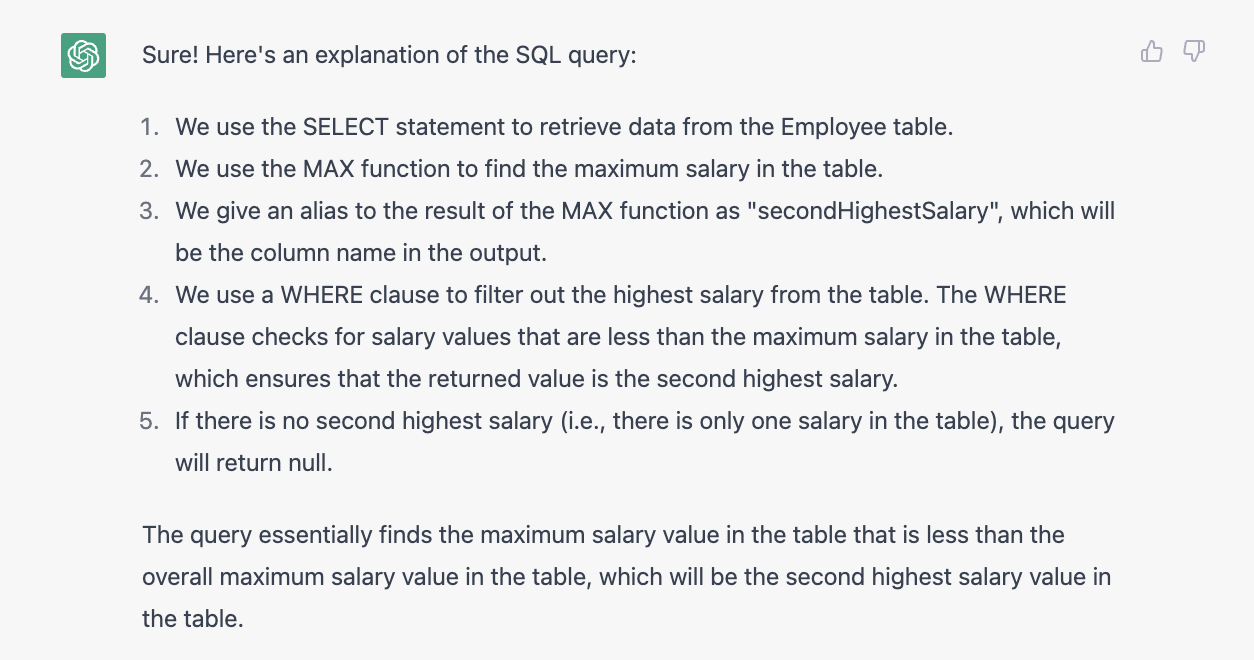This screenshot has width=1254, height=660.
Task: Click the thumbs up feedback icon
Action: (x=1152, y=52)
